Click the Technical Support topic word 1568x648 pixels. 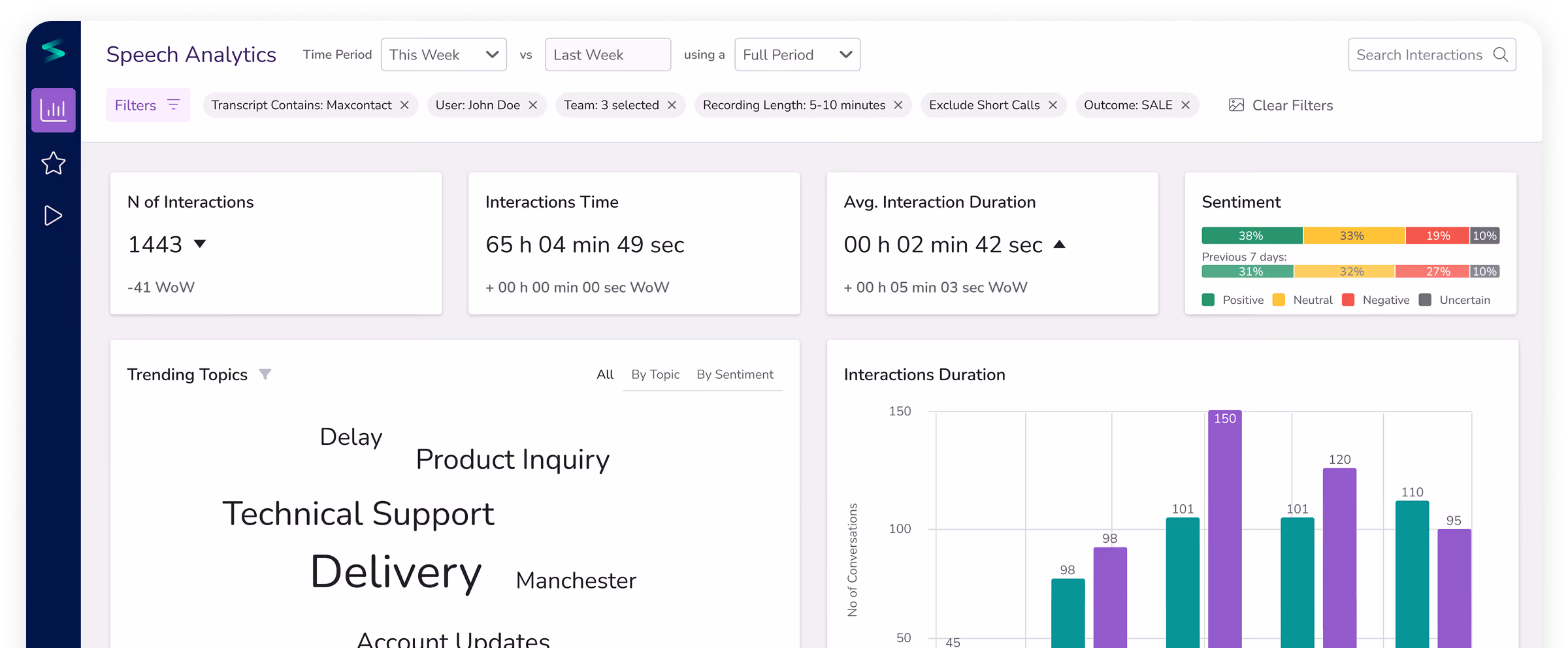pyautogui.click(x=358, y=514)
